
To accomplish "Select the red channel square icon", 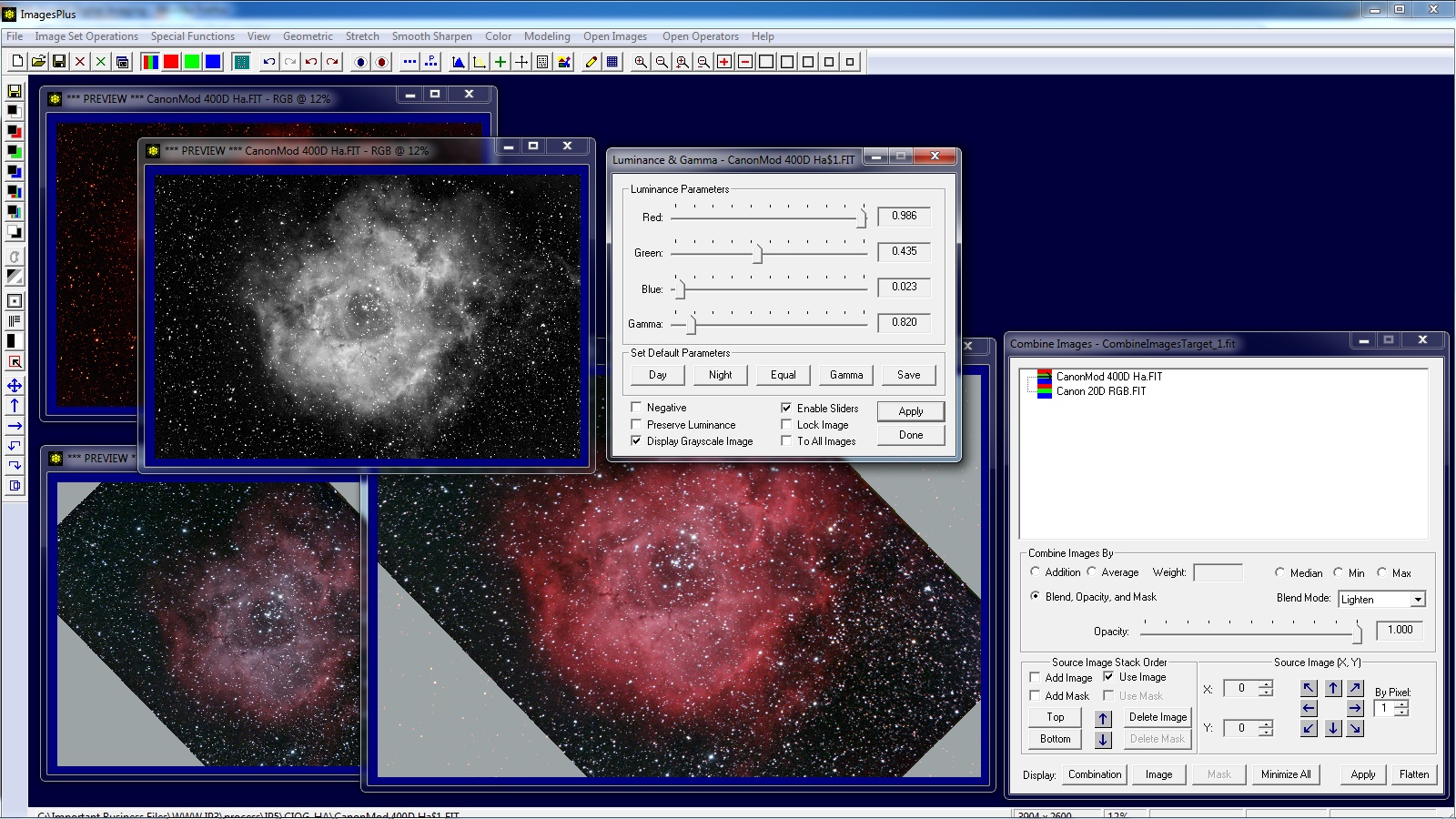I will pyautogui.click(x=171, y=62).
